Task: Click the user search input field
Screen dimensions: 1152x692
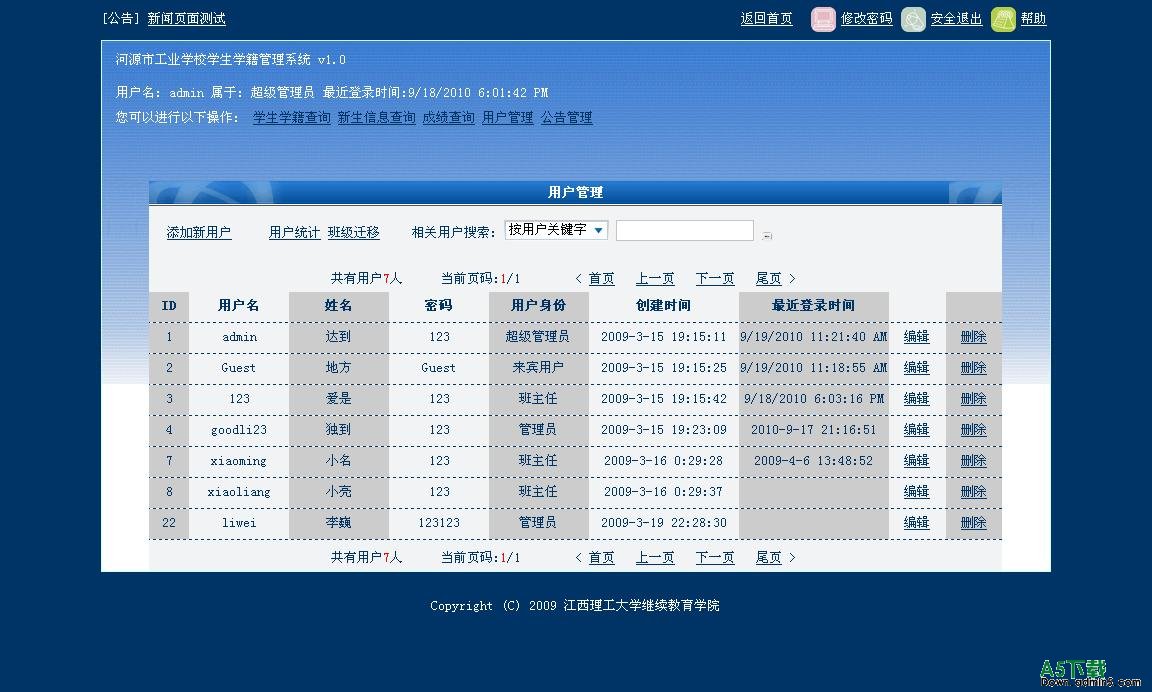Action: pyautogui.click(x=685, y=231)
